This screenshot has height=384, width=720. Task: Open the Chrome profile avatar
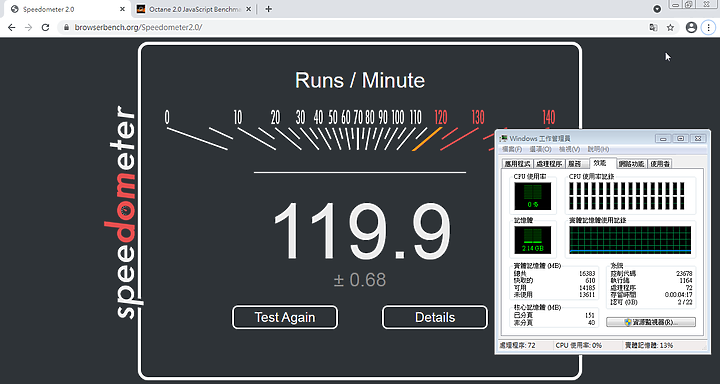[x=691, y=28]
